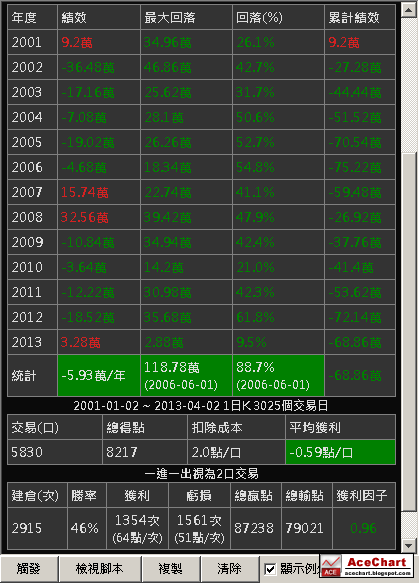419x583 pixels.
Task: Click the -17.16萬 performance cell
Action: coord(99,92)
